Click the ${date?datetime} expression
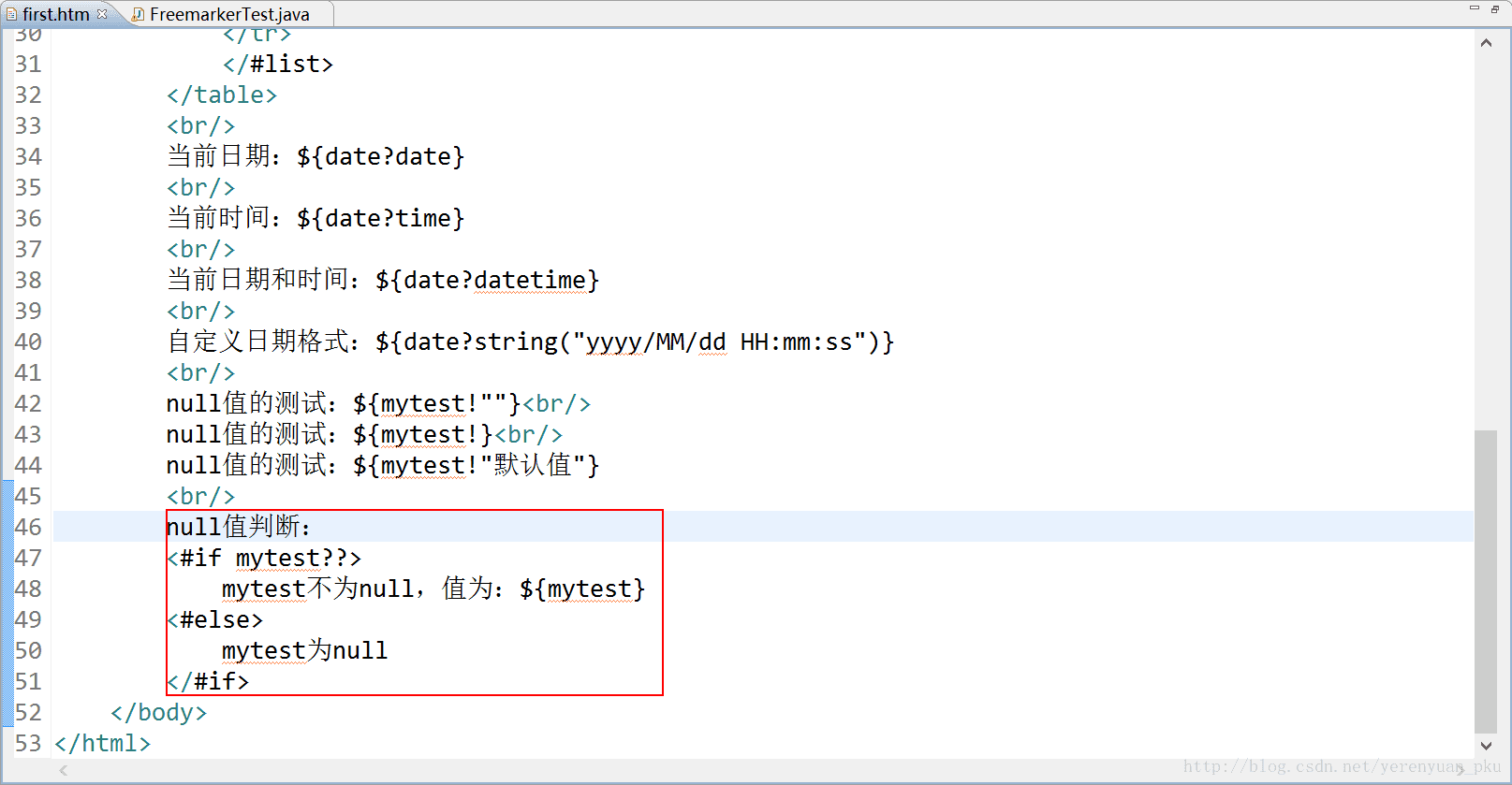 click(x=487, y=280)
